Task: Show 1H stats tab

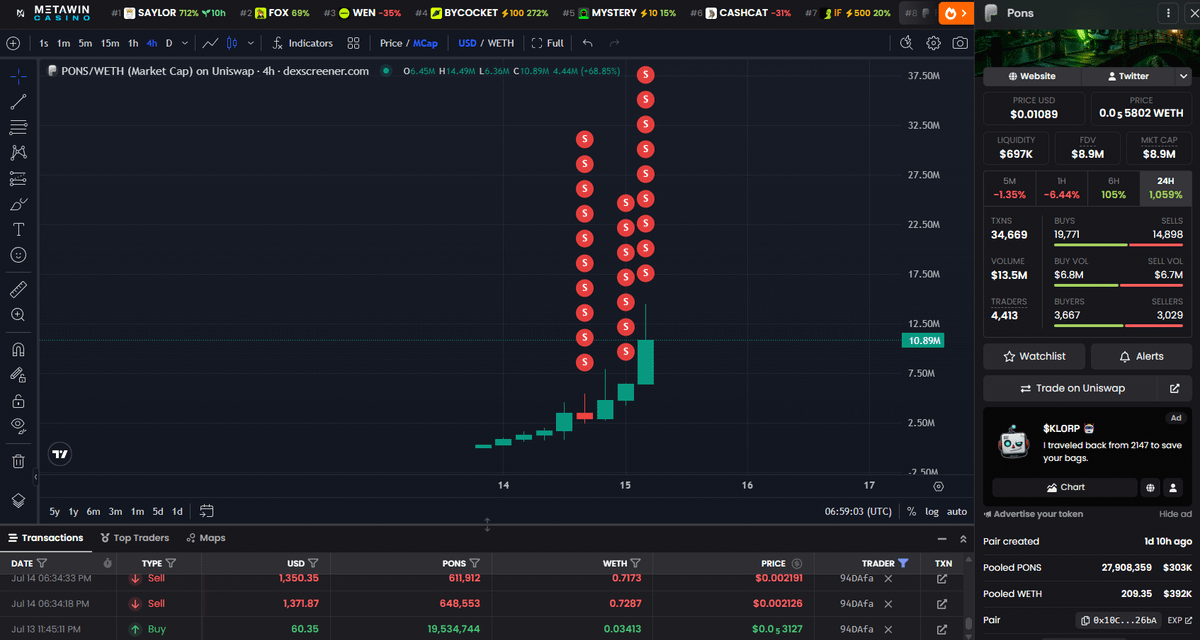Action: (1061, 188)
